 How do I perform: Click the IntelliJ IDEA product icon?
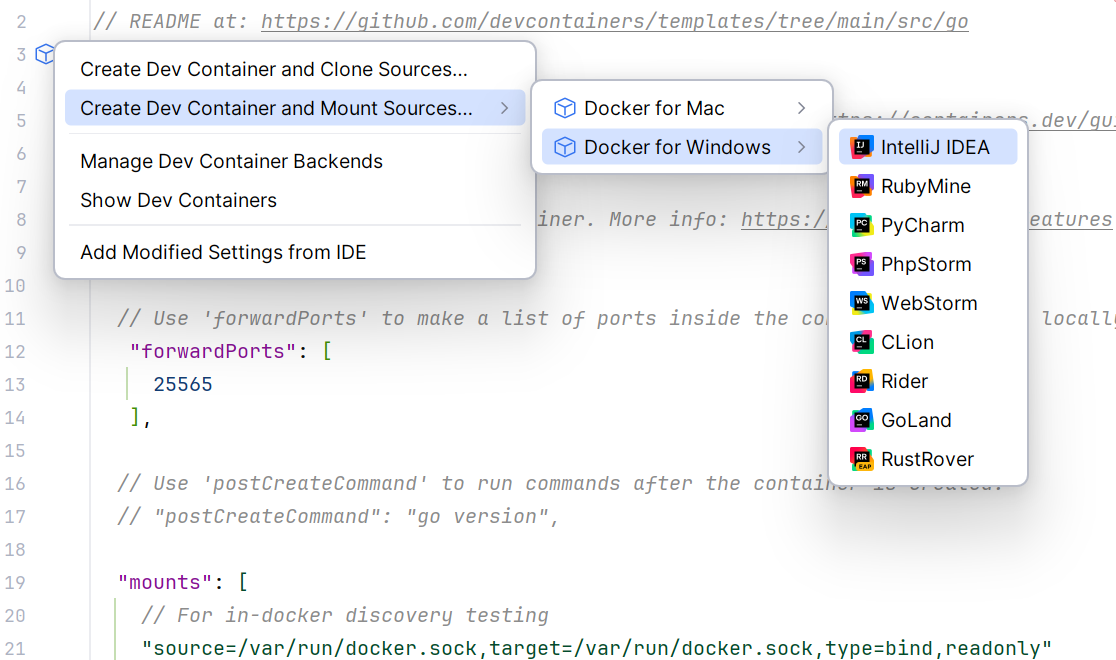[x=861, y=147]
